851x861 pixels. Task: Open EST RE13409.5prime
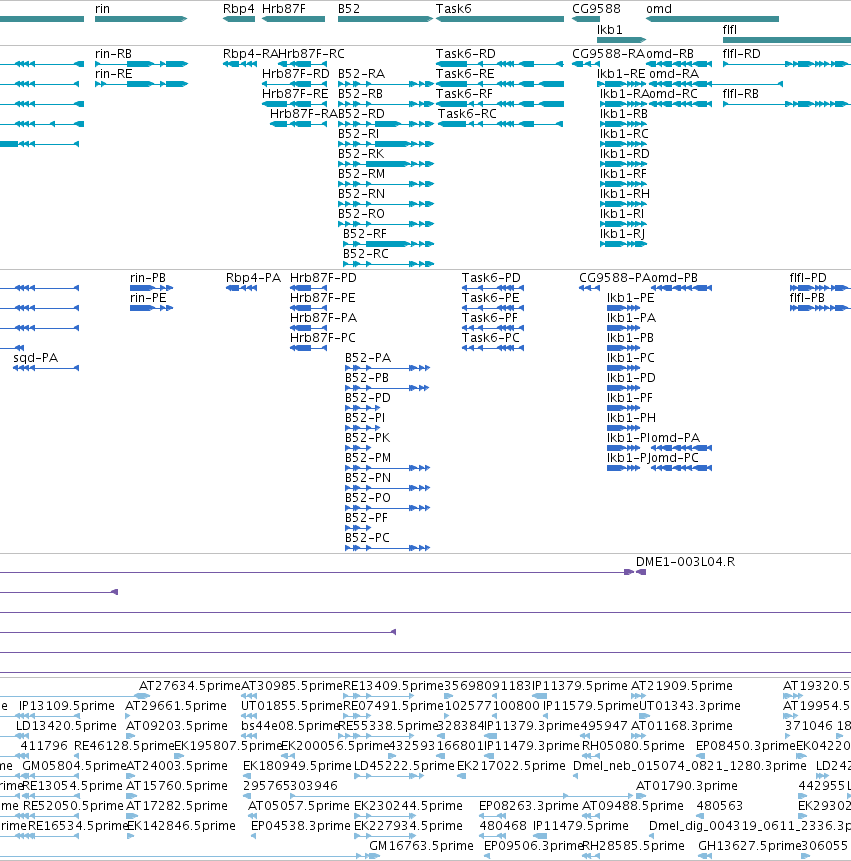pyautogui.click(x=393, y=686)
